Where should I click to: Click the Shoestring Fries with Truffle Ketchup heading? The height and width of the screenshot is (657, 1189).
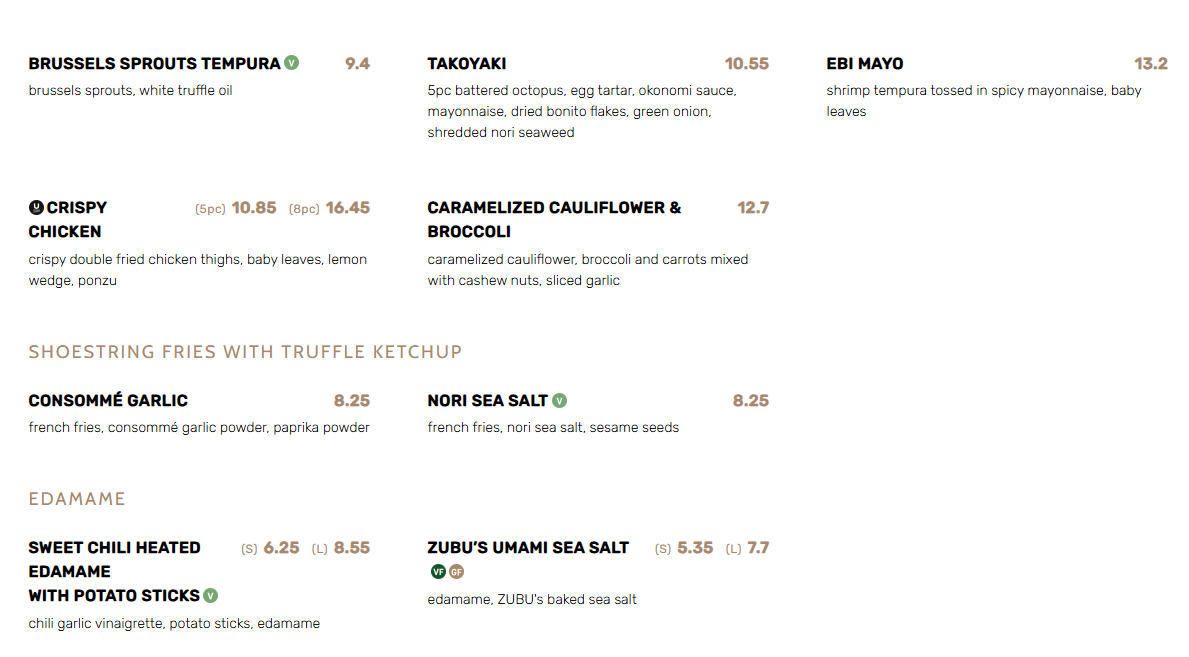pos(245,352)
